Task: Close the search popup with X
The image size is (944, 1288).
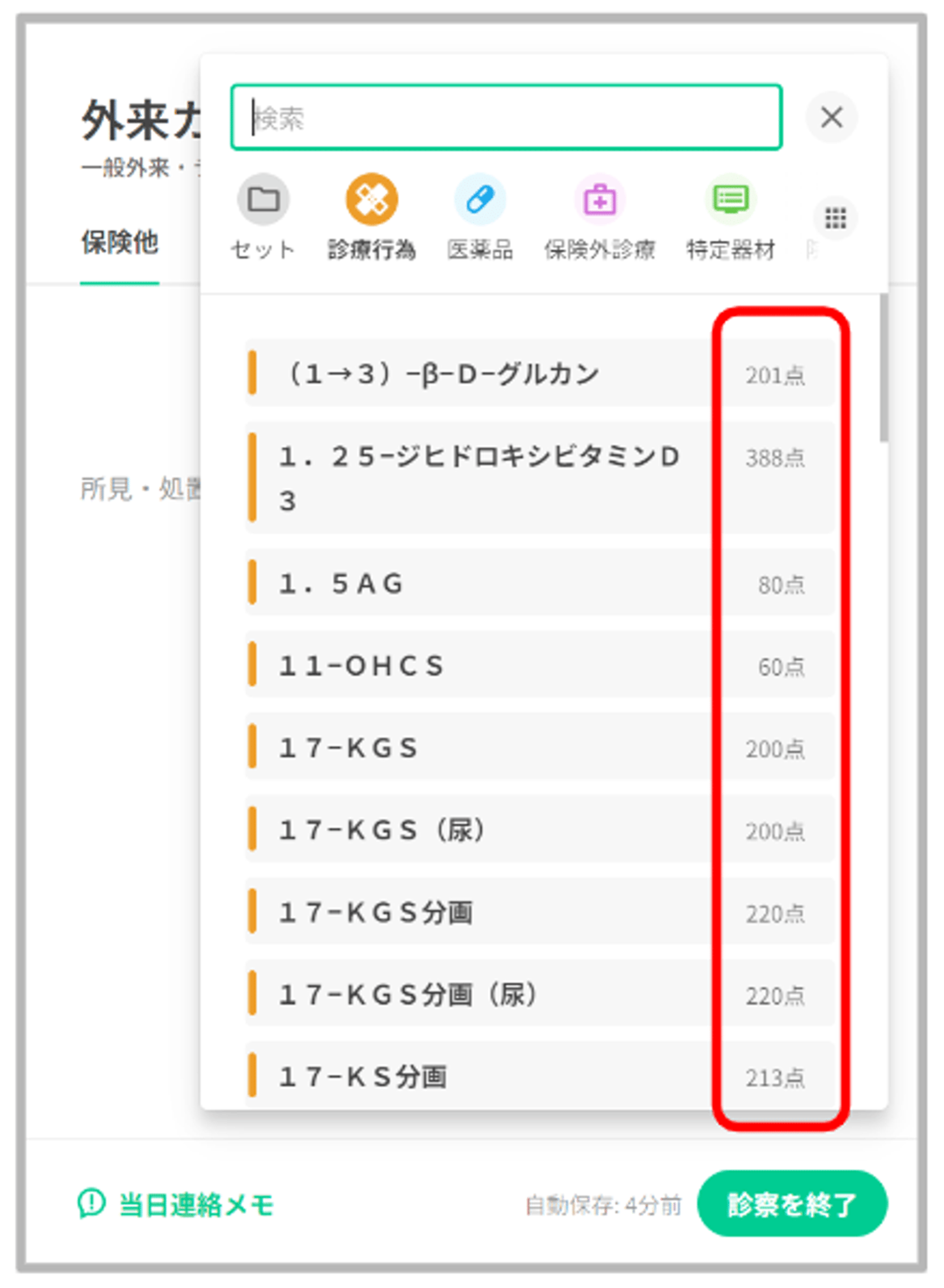Action: click(832, 118)
